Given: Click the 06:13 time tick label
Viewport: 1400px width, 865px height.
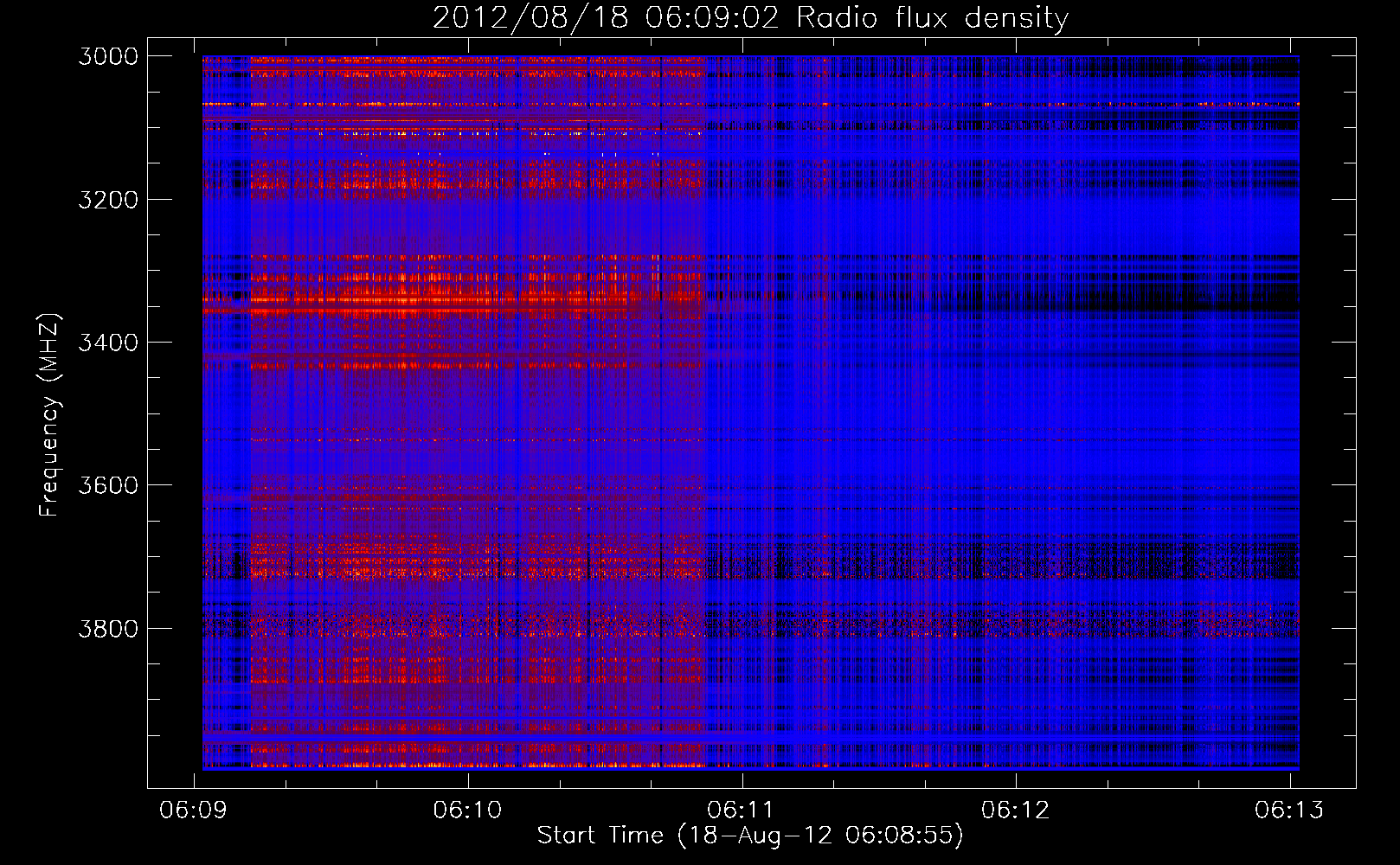Looking at the screenshot, I should 1289,810.
